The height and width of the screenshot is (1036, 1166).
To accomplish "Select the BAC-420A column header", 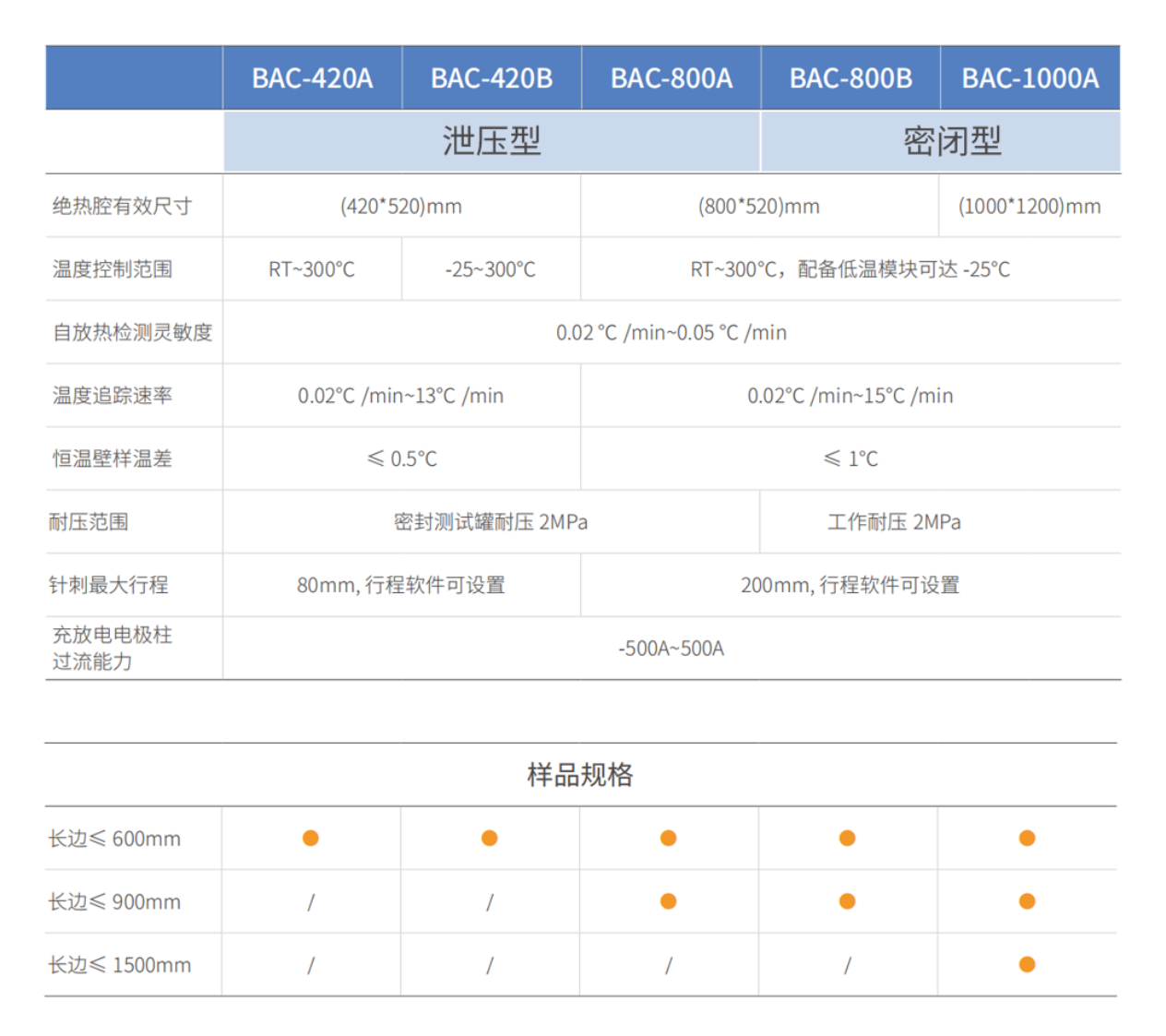I will click(x=312, y=78).
